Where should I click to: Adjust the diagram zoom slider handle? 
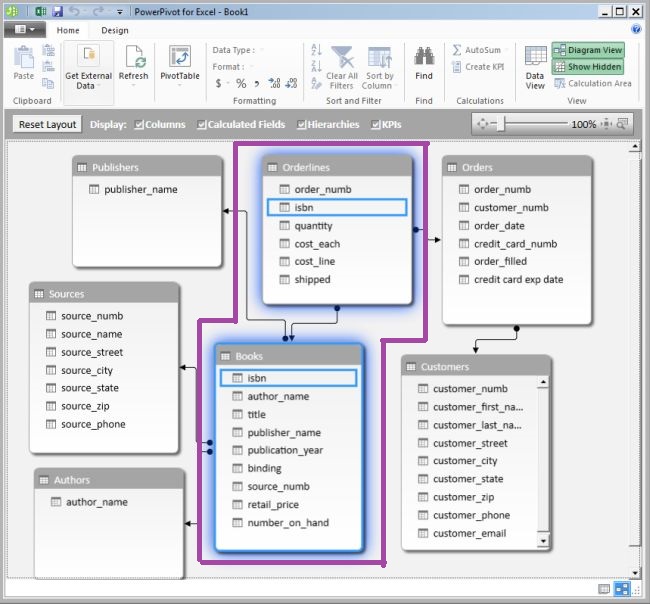[x=501, y=124]
